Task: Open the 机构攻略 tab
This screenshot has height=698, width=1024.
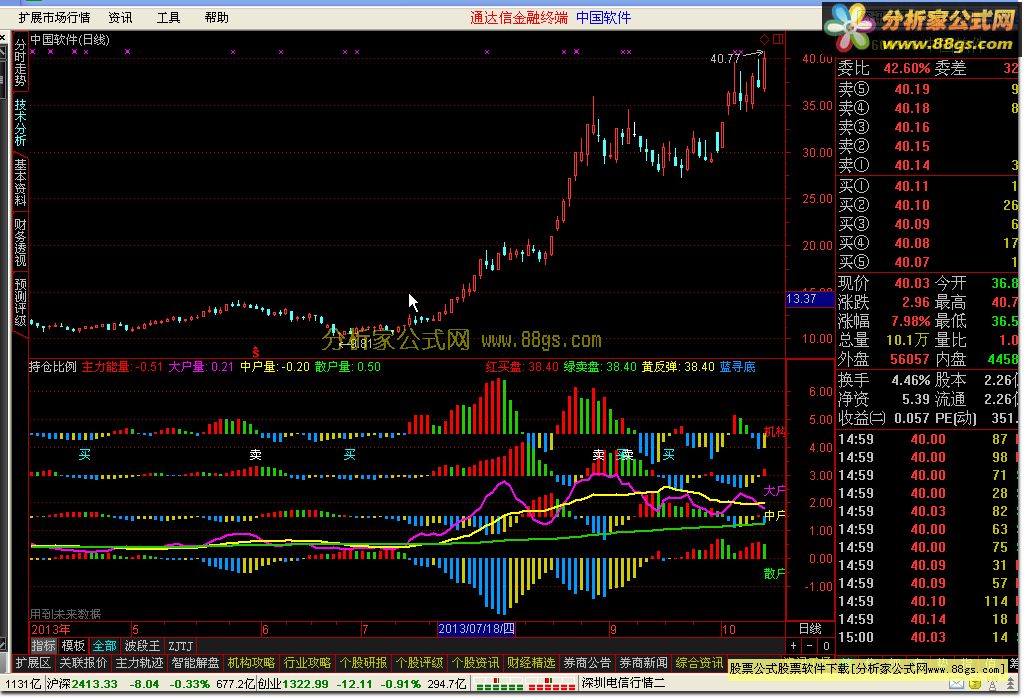Action: tap(251, 663)
